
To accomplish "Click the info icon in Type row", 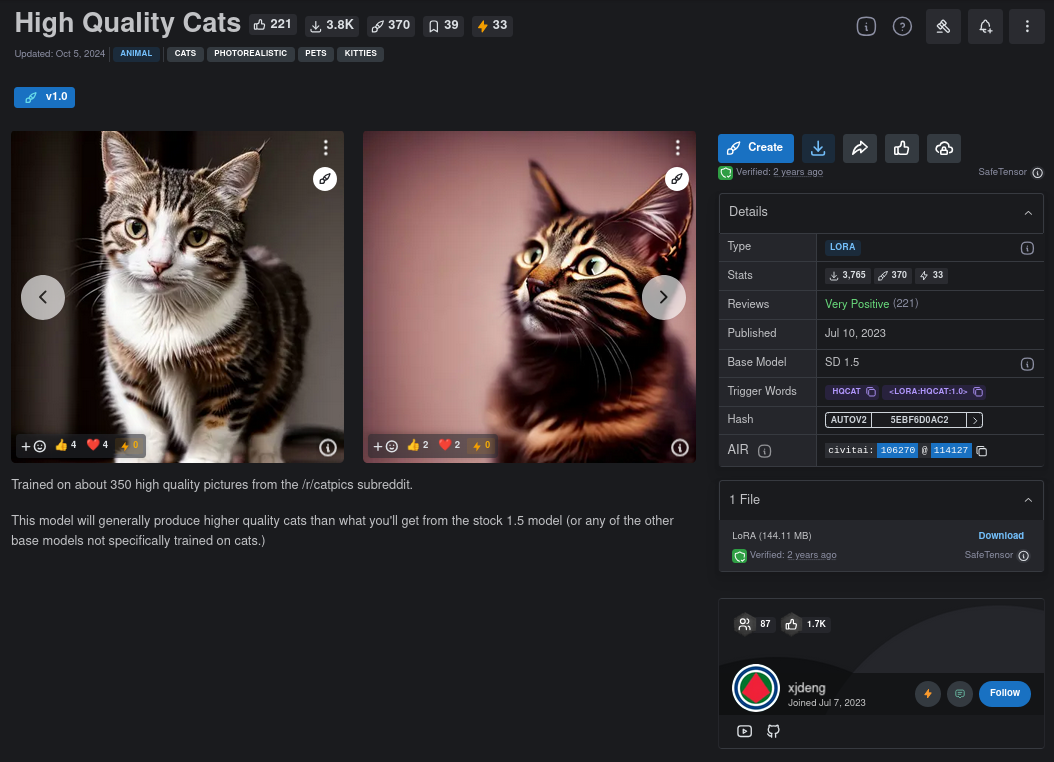I will coord(1027,248).
